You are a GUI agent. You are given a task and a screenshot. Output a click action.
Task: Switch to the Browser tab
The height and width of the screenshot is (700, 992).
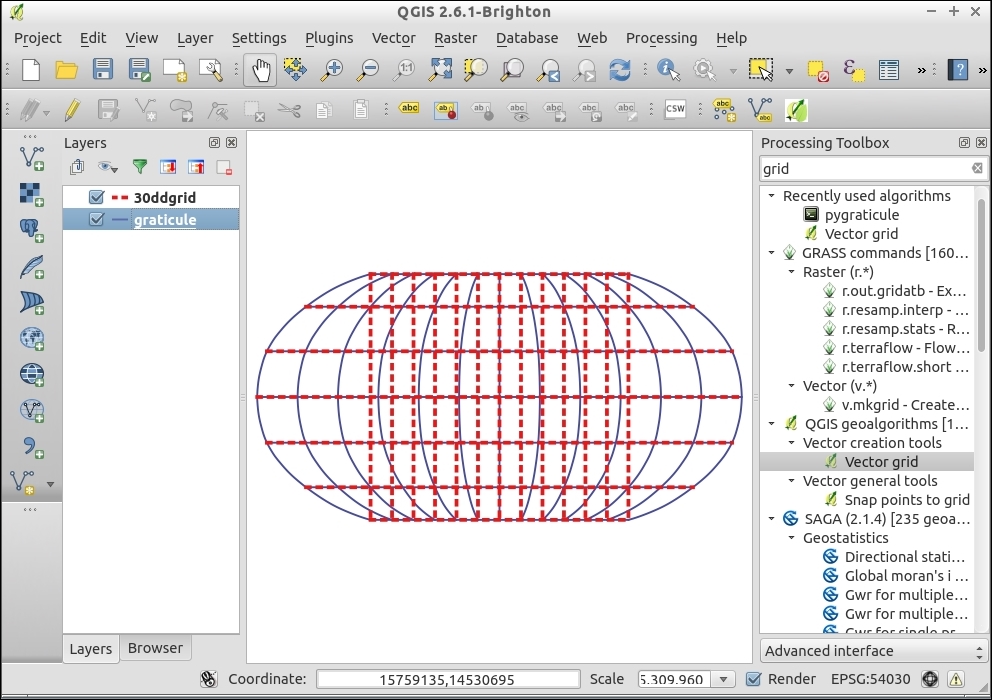pos(155,648)
